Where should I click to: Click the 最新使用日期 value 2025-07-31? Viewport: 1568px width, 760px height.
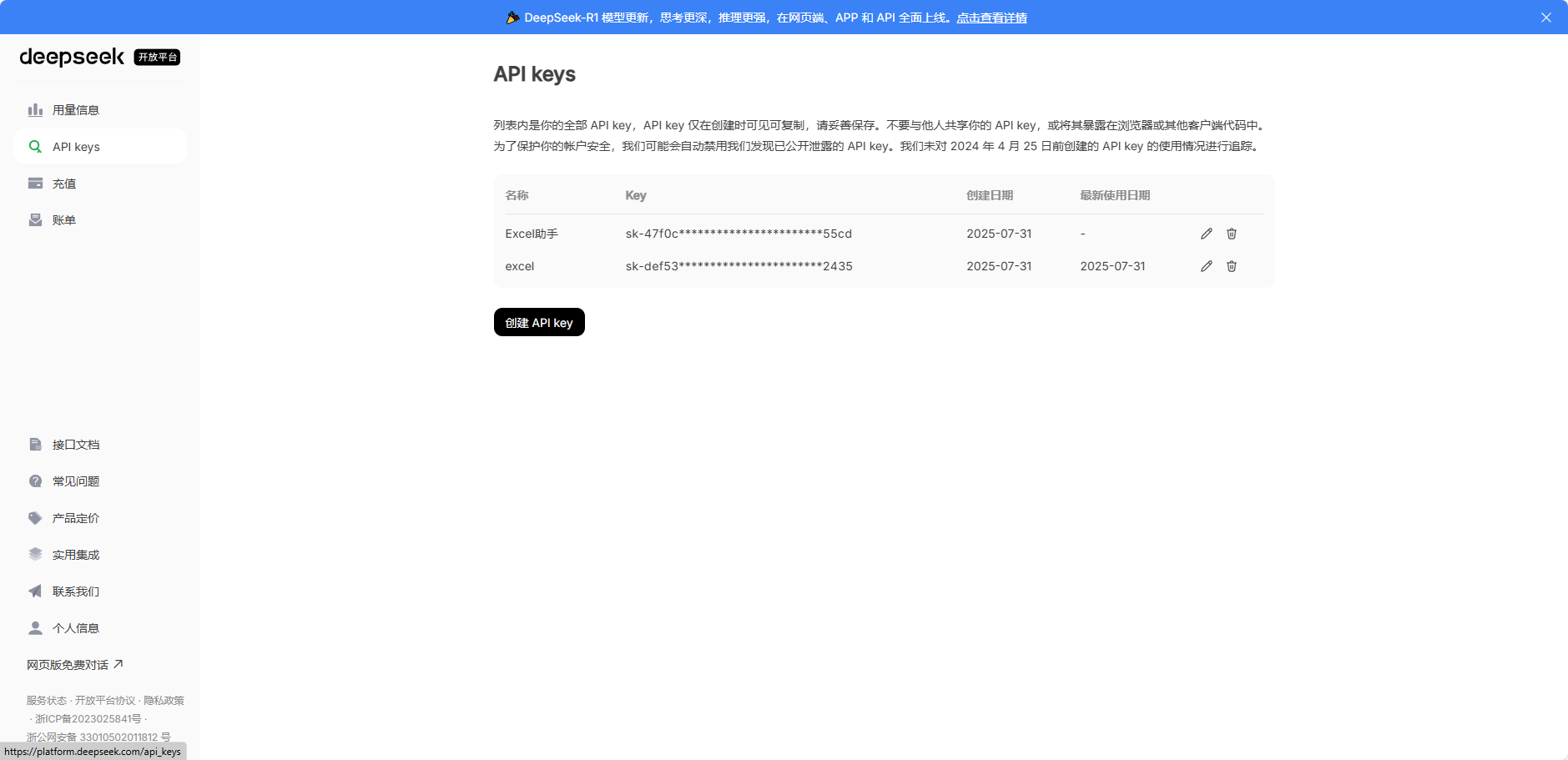tap(1112, 266)
